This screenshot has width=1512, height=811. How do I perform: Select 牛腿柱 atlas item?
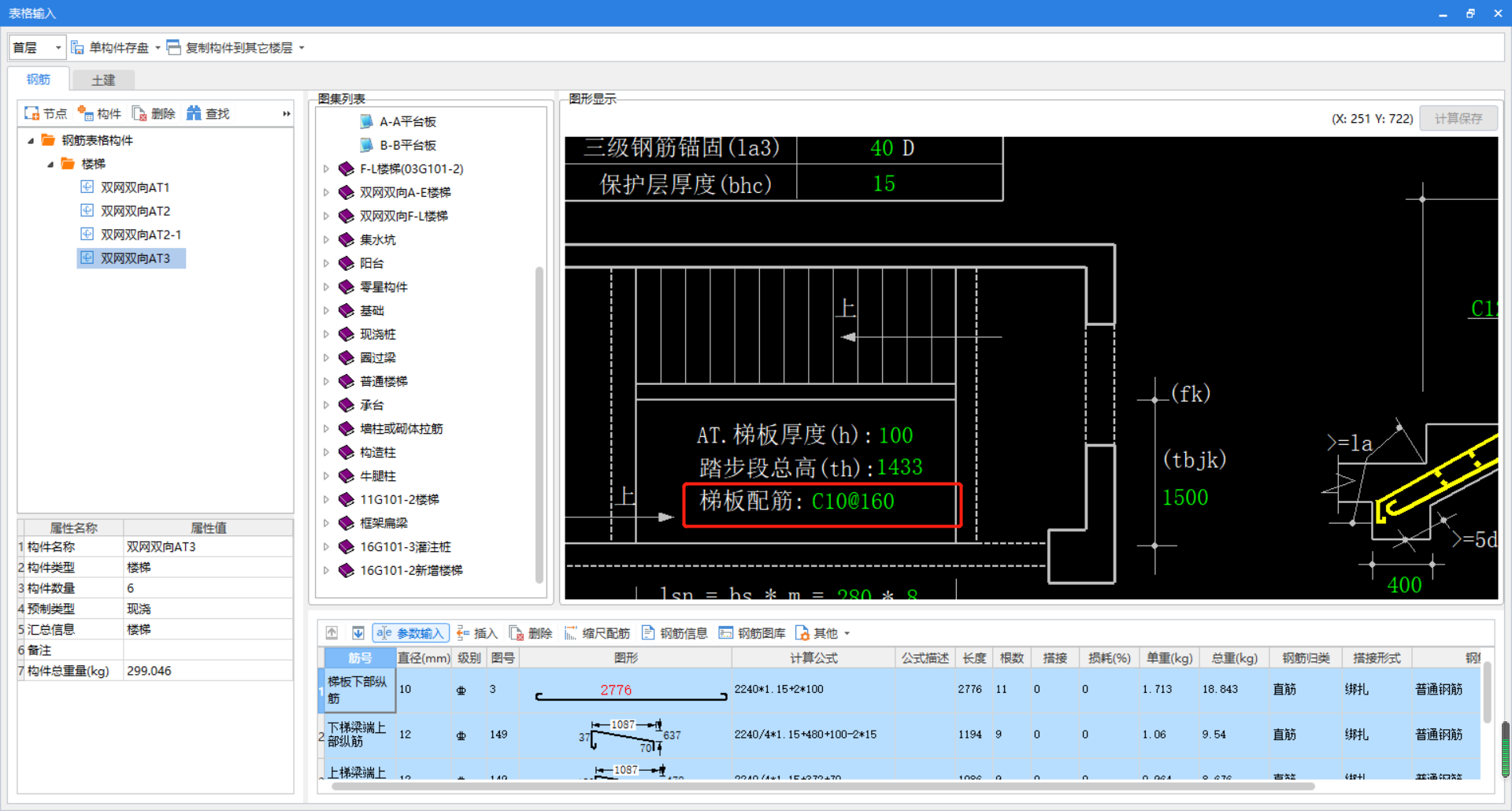click(x=378, y=476)
